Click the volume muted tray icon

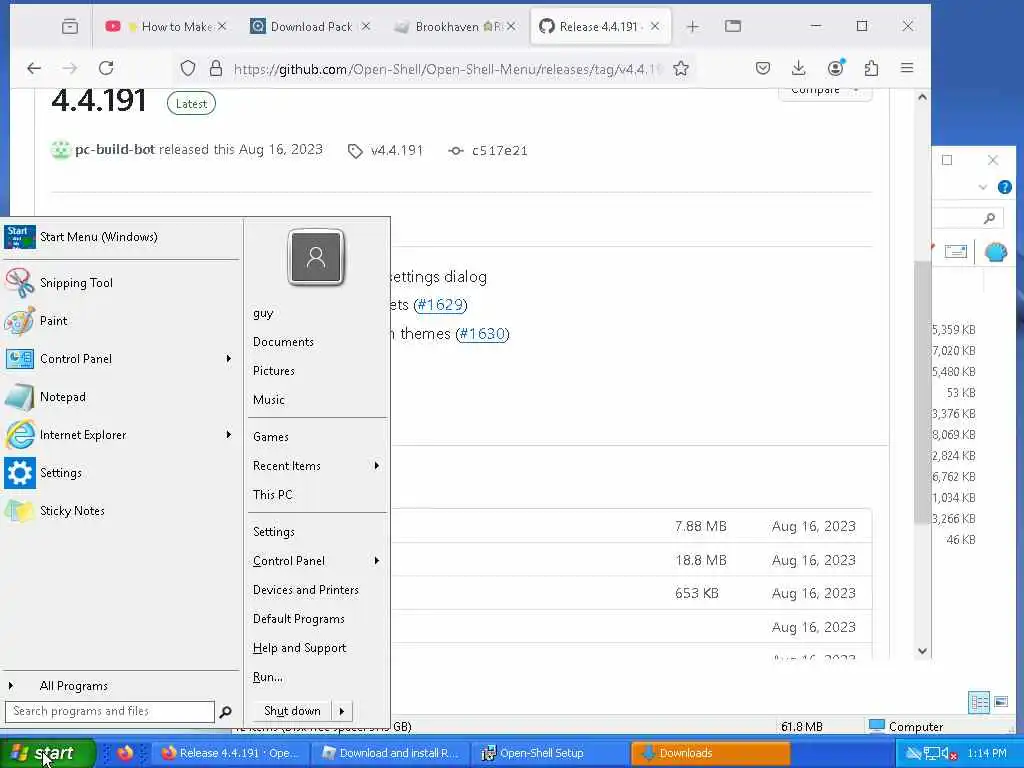(x=948, y=754)
